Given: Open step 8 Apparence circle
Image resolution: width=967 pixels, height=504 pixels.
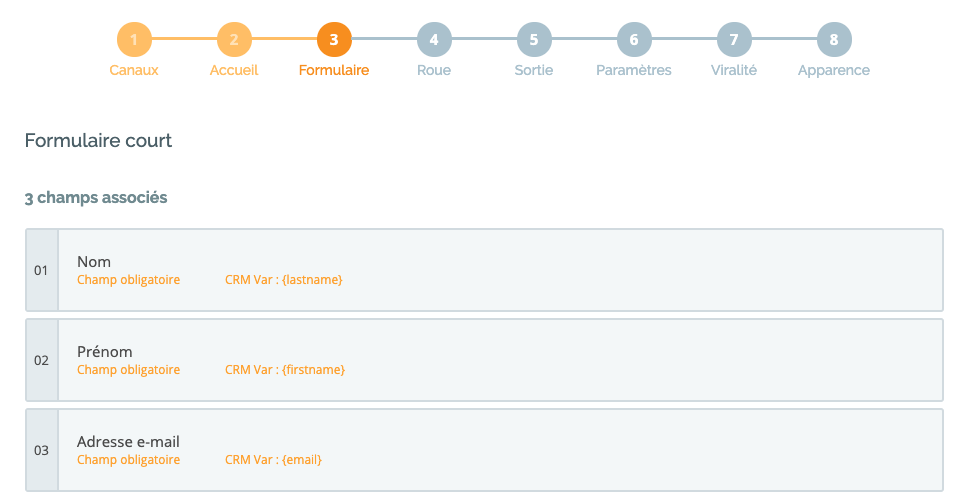Looking at the screenshot, I should [x=834, y=39].
